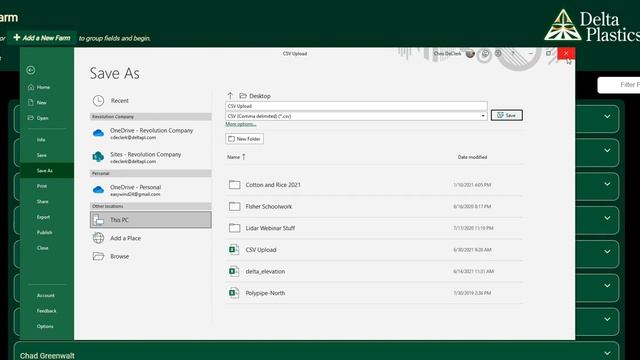Image resolution: width=640 pixels, height=360 pixels.
Task: Select New in the backstage sidebar
Action: tap(38, 103)
